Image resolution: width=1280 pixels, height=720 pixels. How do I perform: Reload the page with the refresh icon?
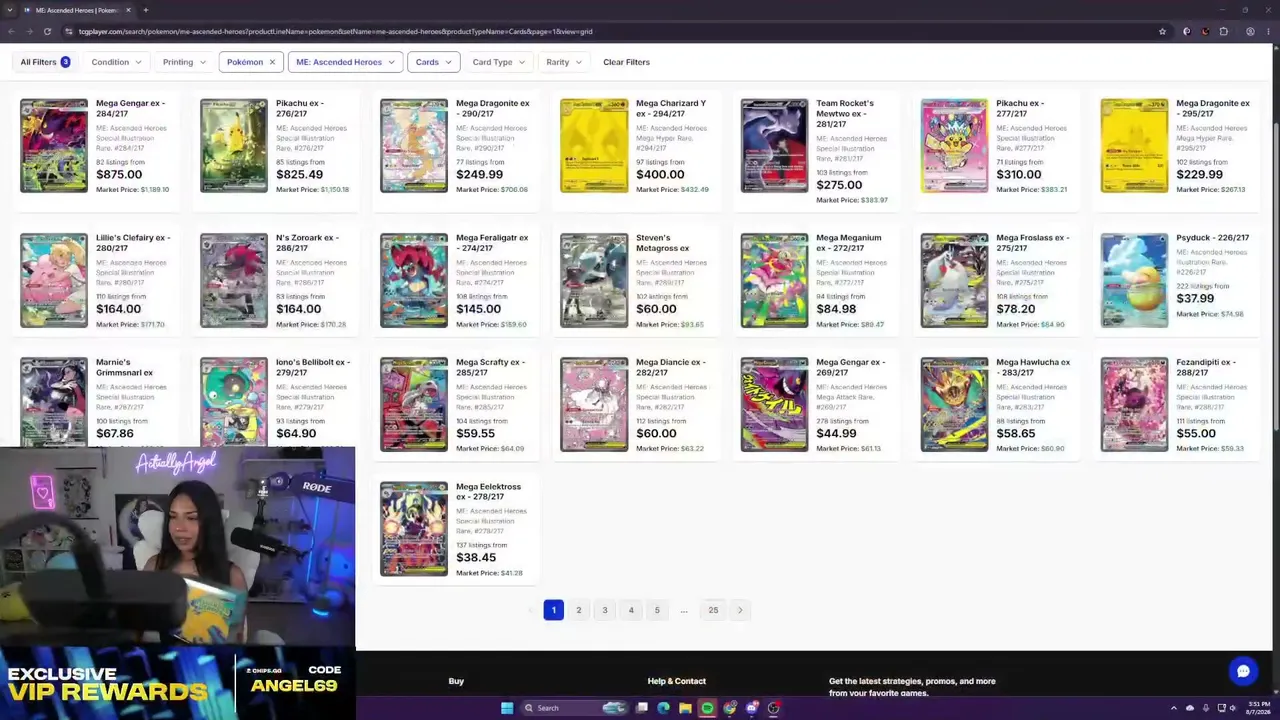[49, 31]
